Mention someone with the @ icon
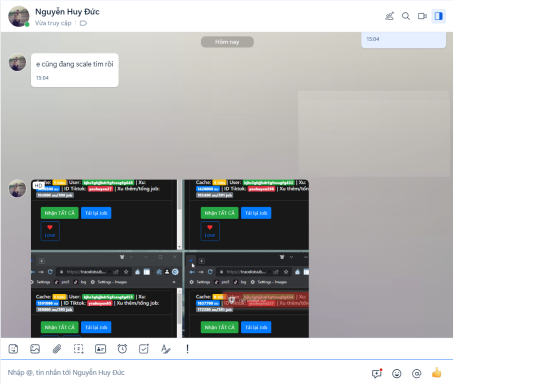Viewport: 539px width, 384px height. click(x=417, y=373)
